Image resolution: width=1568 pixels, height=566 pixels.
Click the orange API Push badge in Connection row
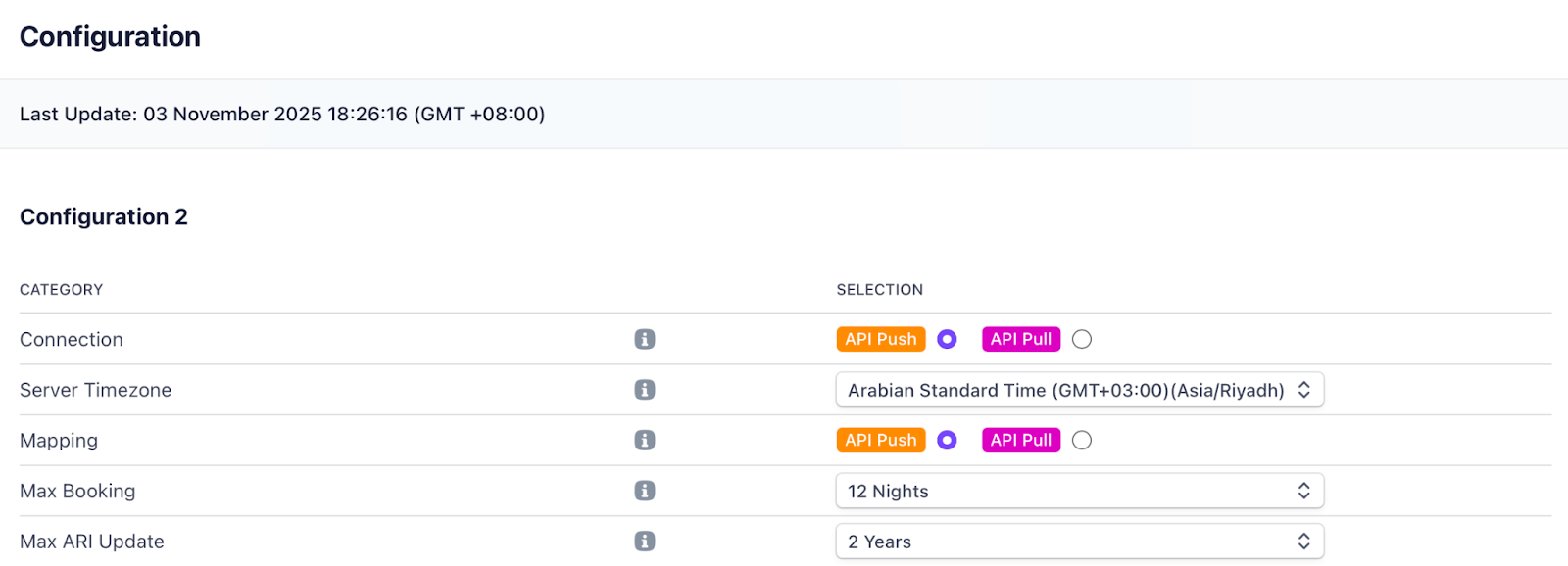pos(880,339)
